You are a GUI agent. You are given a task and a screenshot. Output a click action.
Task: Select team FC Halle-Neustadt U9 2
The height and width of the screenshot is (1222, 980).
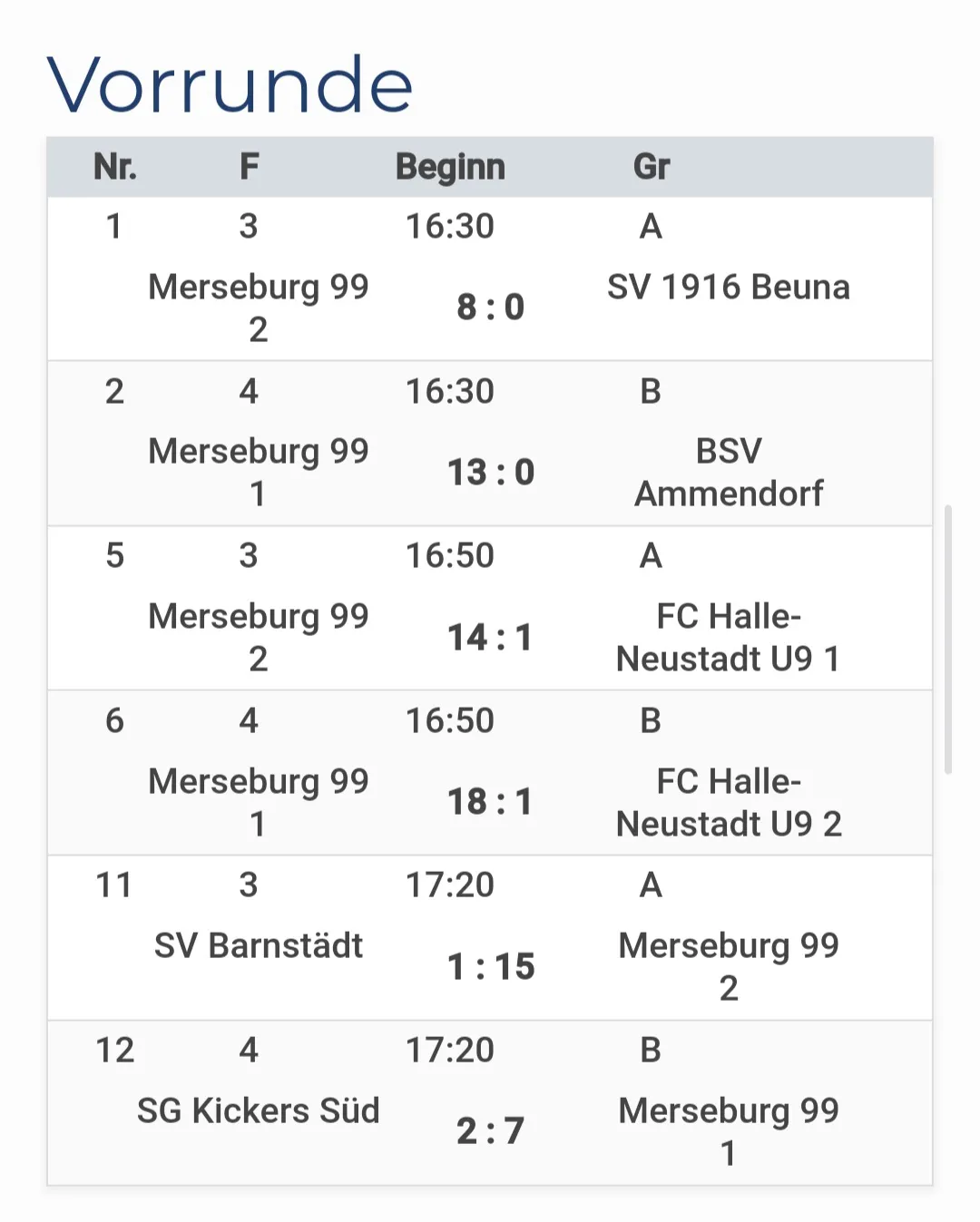click(x=729, y=802)
